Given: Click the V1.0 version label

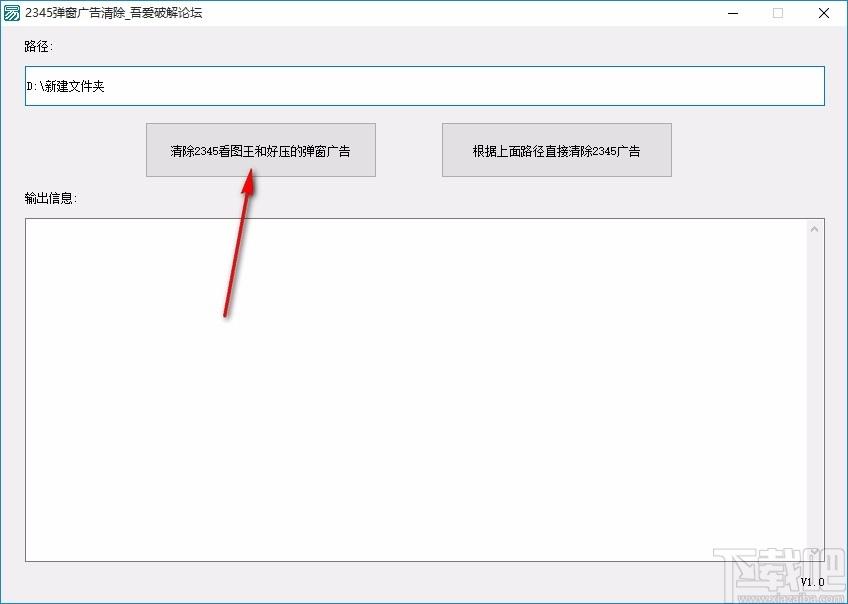Looking at the screenshot, I should (812, 582).
